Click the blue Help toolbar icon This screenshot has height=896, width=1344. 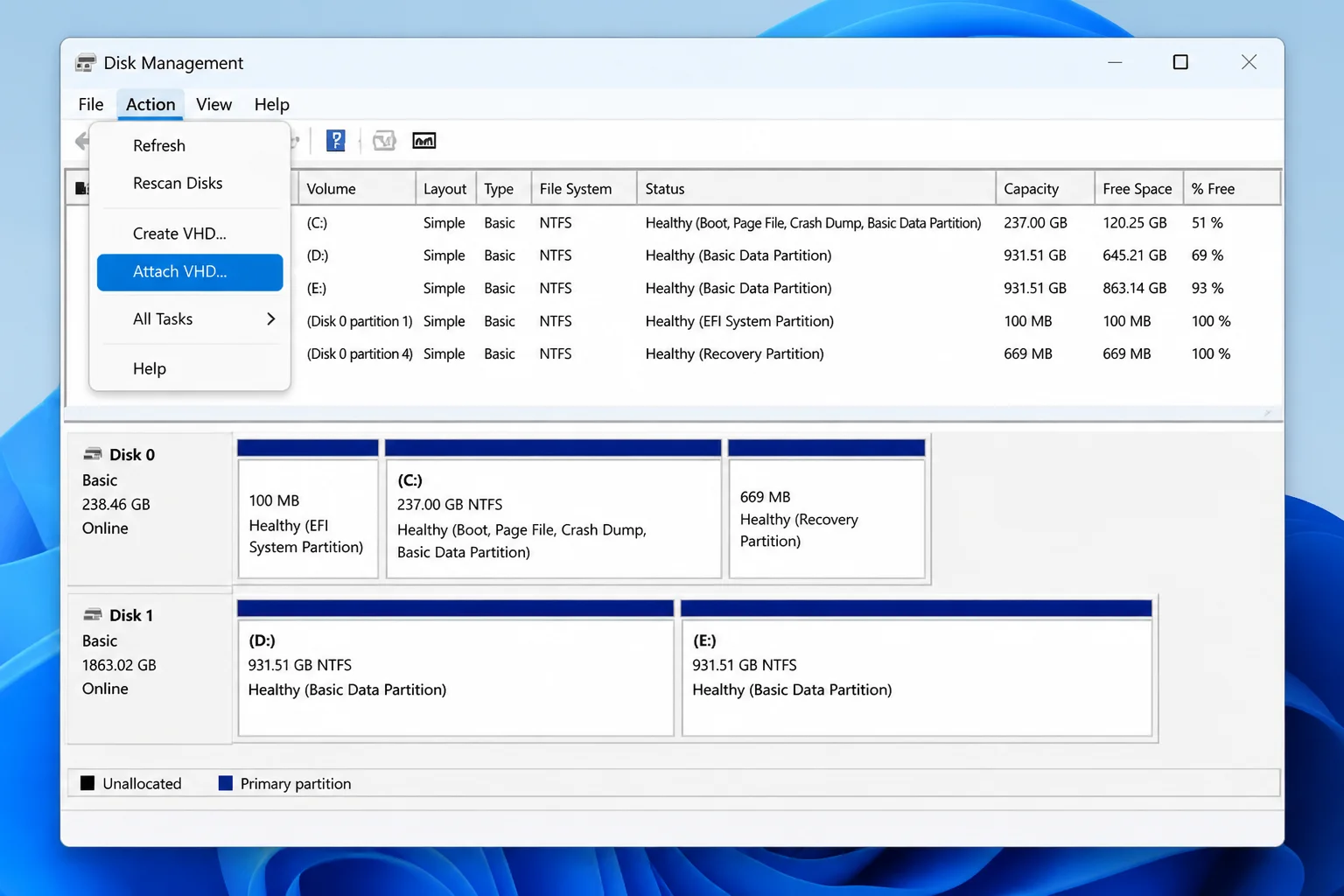pyautogui.click(x=336, y=141)
